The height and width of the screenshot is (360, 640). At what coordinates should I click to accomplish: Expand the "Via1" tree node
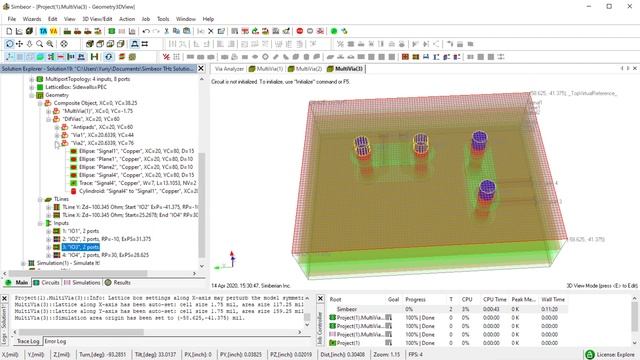pyautogui.click(x=57, y=135)
